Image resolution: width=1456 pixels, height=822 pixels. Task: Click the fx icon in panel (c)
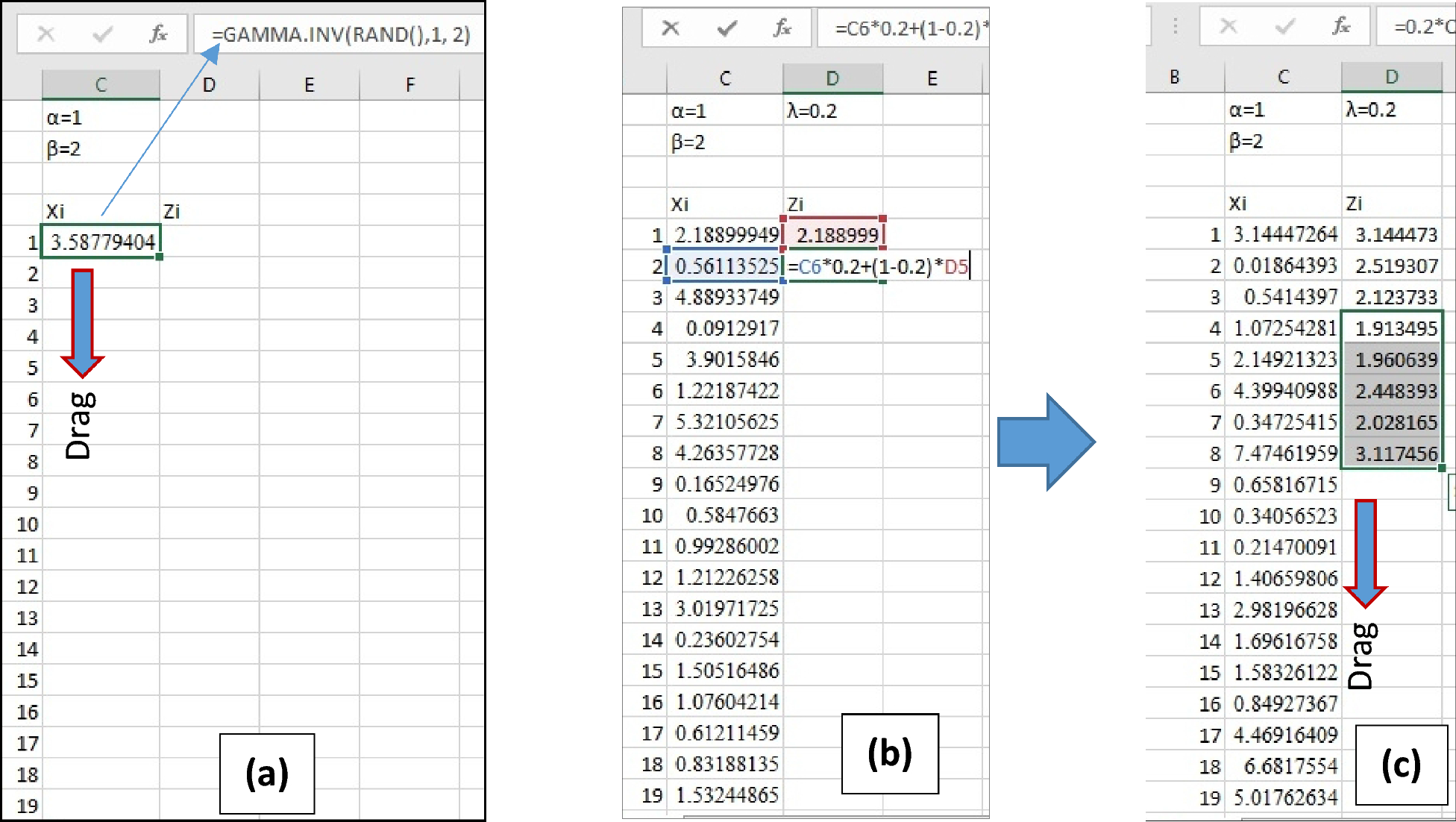[1343, 27]
